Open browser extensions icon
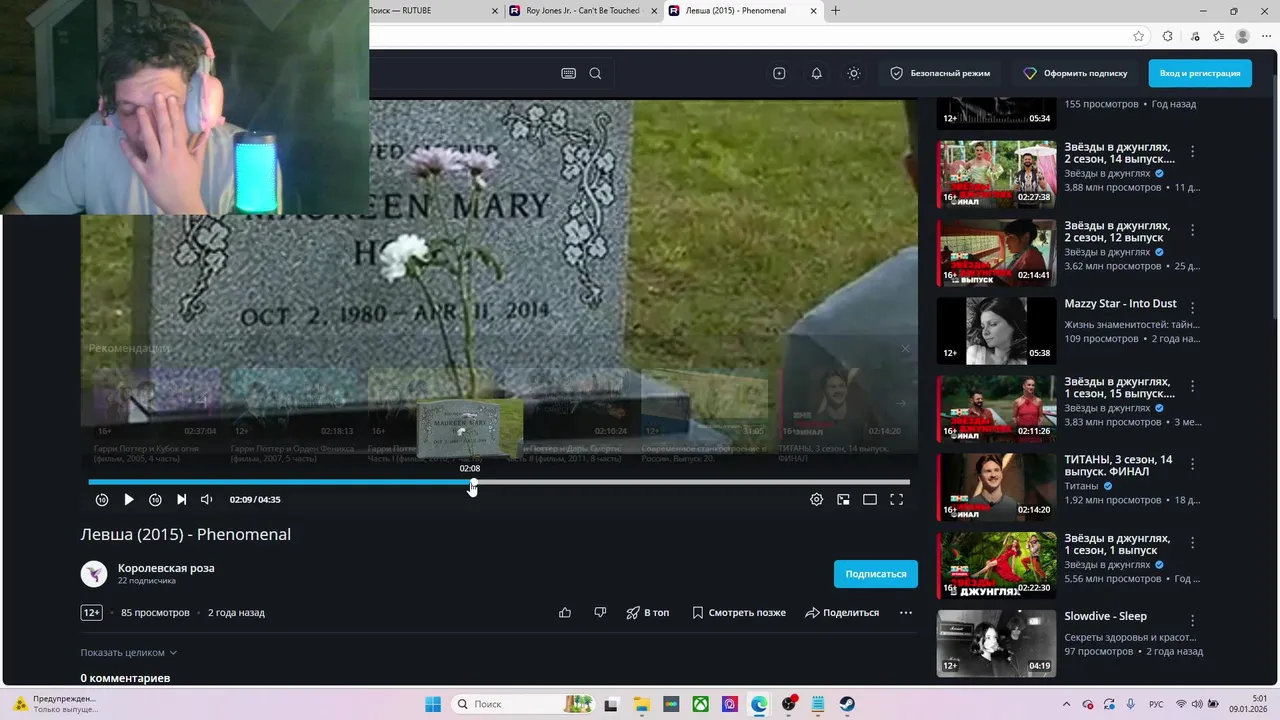1280x720 pixels. pos(1167,36)
